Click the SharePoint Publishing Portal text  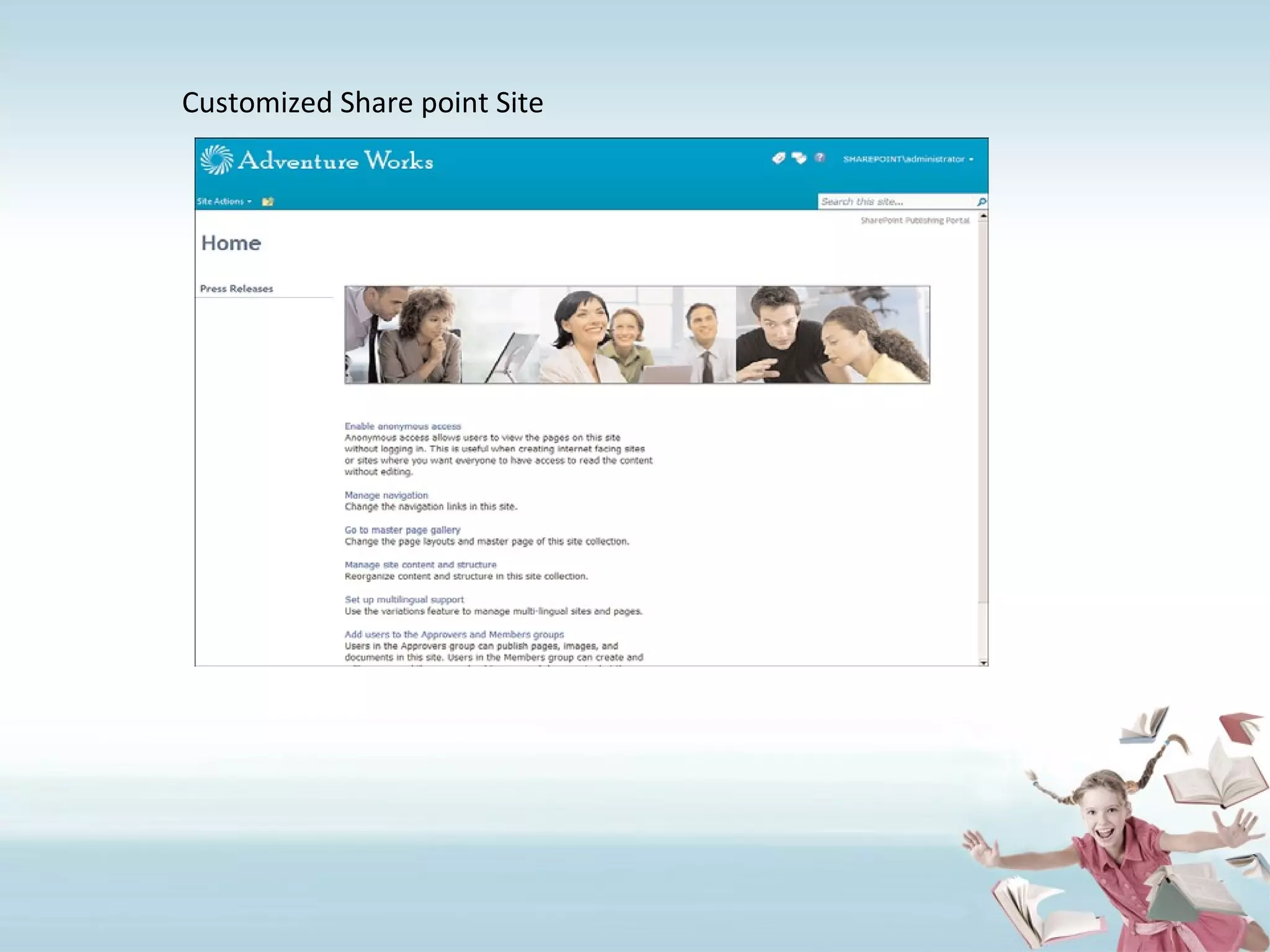click(915, 221)
